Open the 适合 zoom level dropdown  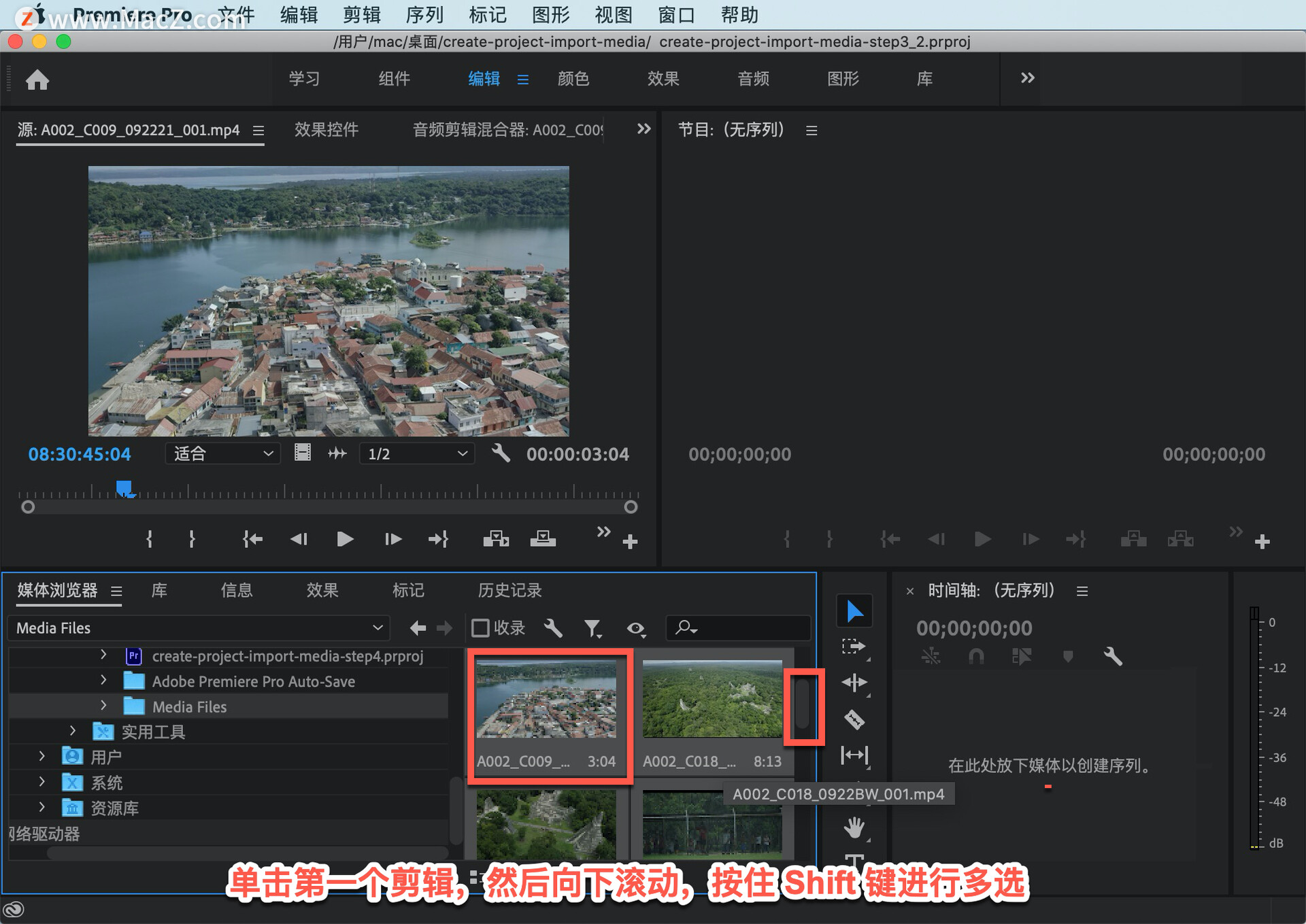(223, 454)
